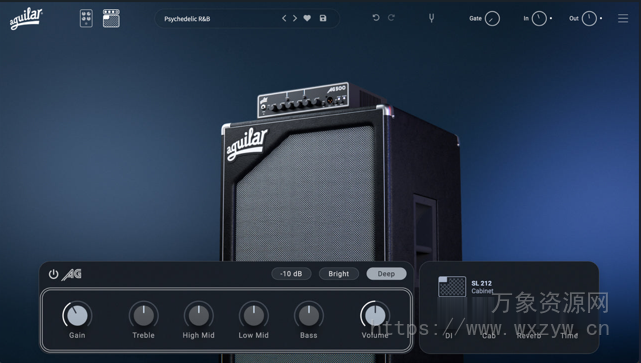Screen dimensions: 641x363
Task: Click the Gain knob
Action: pos(77,315)
